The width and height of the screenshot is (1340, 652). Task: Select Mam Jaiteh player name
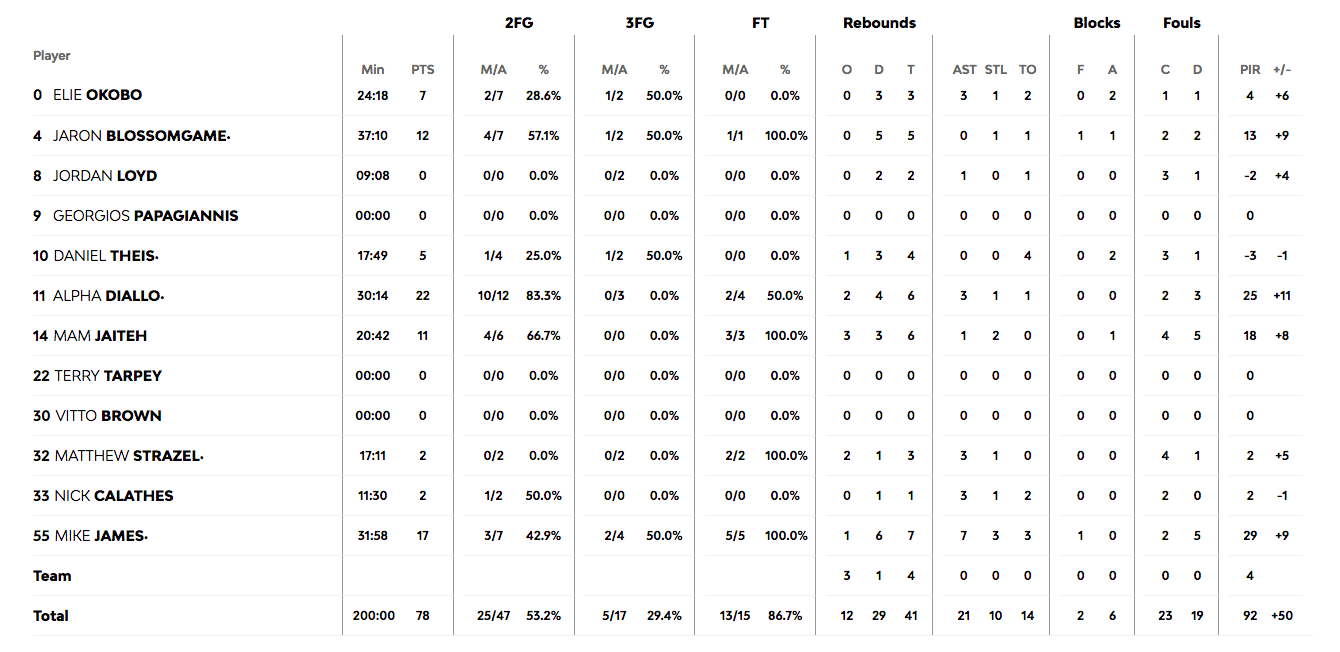pyautogui.click(x=100, y=336)
